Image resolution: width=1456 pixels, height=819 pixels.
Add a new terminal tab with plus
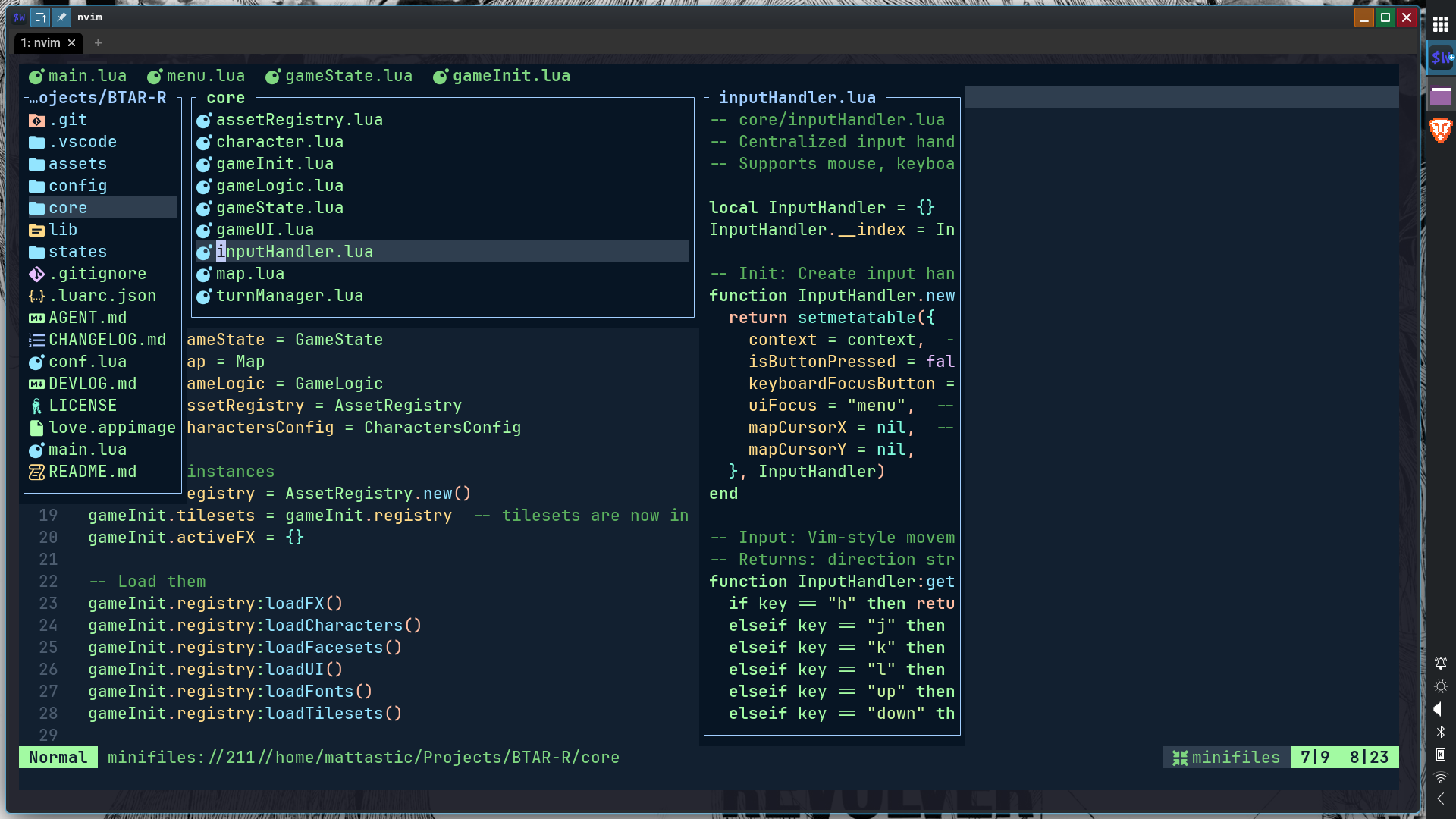[x=98, y=43]
